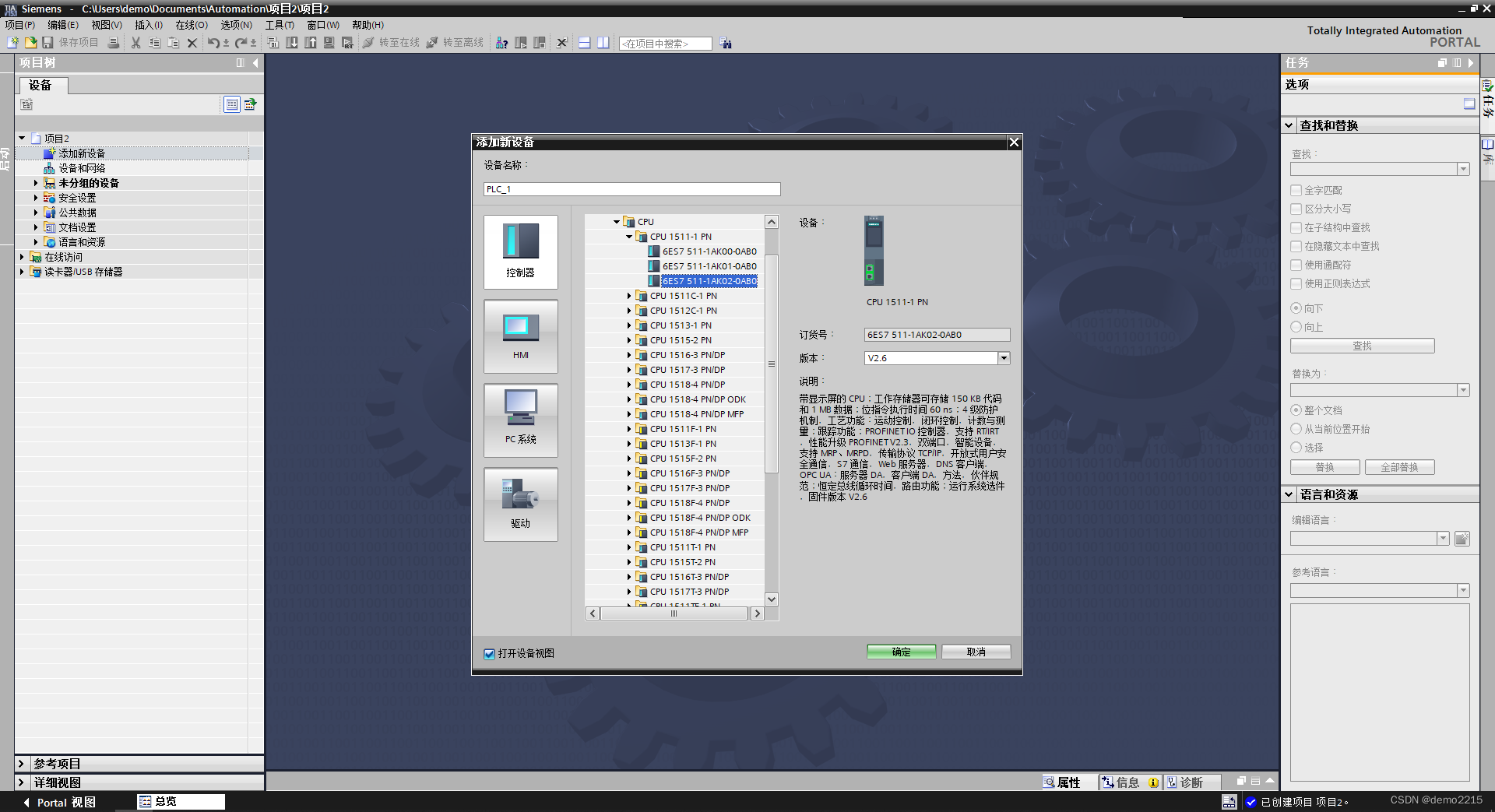
Task: Select the search downward radio button
Action: 1296,308
